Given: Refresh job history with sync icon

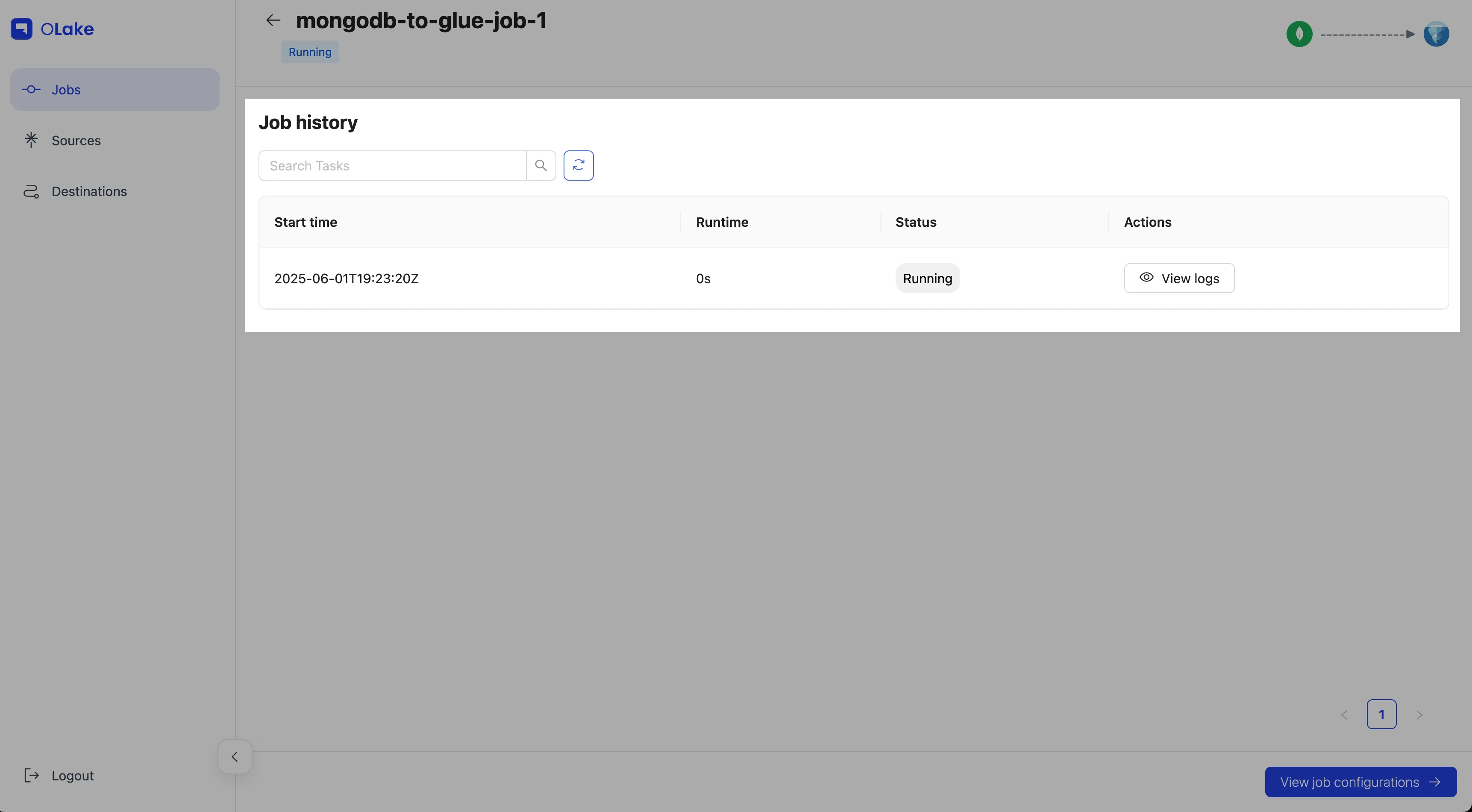Looking at the screenshot, I should tap(578, 166).
